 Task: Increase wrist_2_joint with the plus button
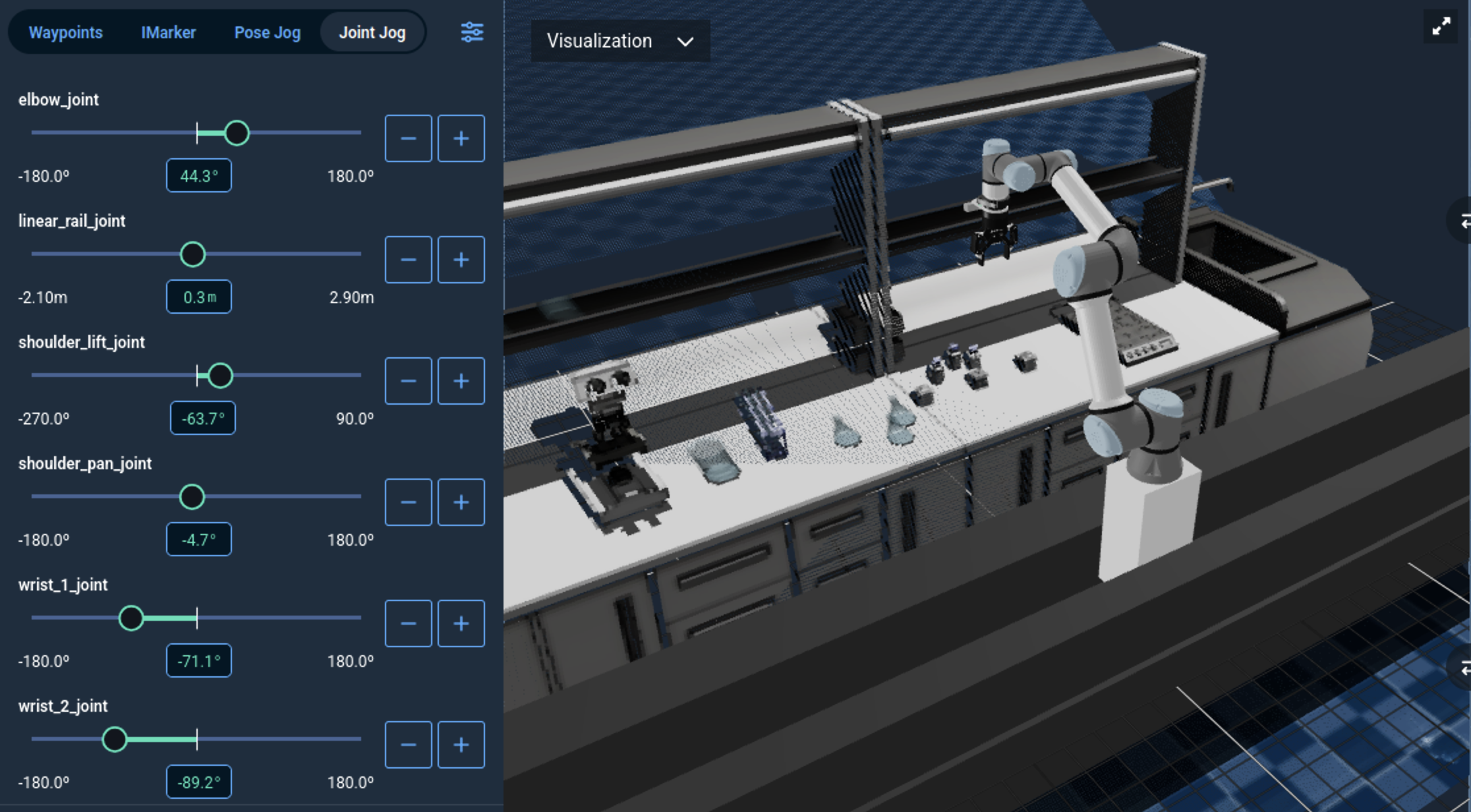click(x=461, y=745)
